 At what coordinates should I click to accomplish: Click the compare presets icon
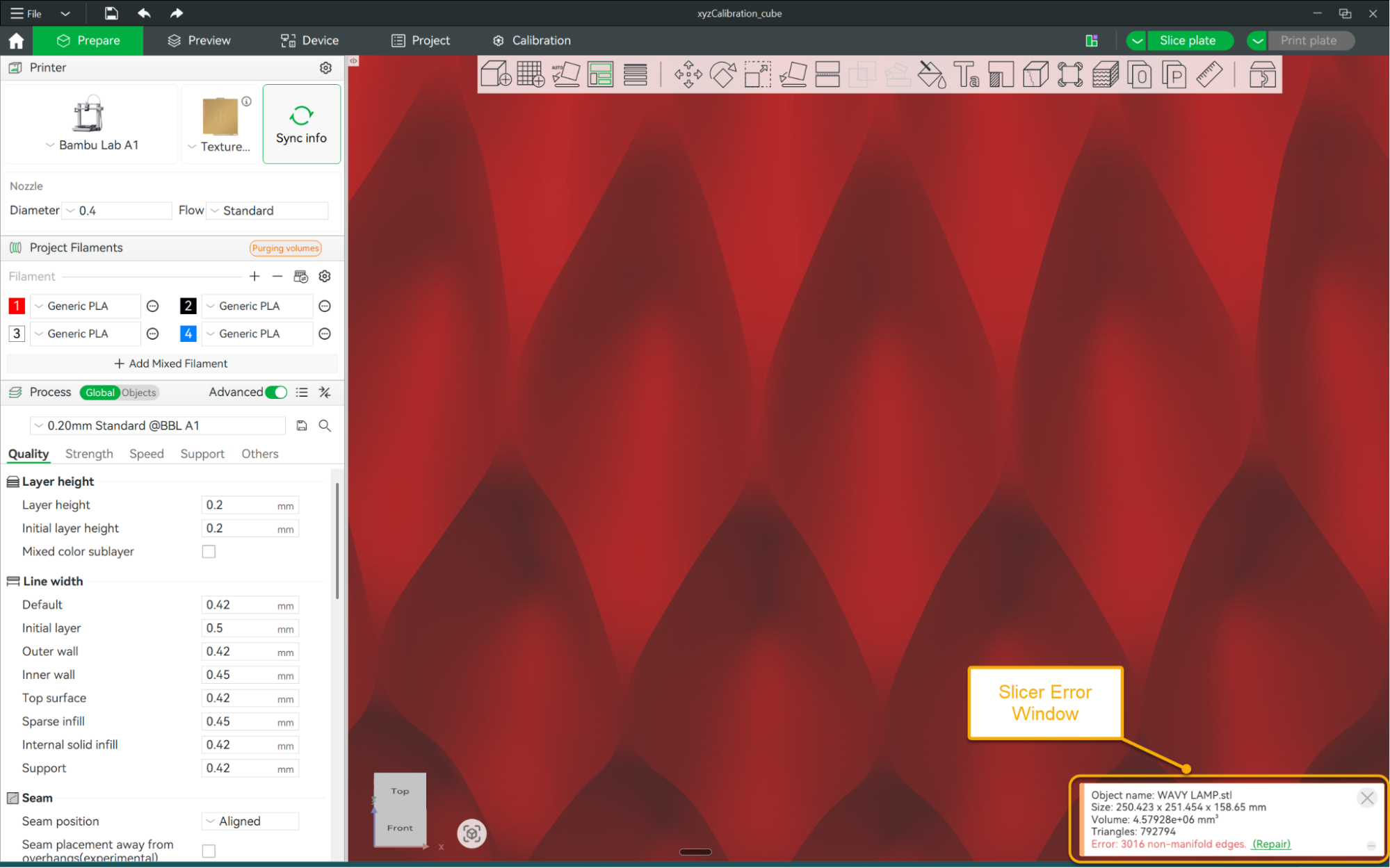pyautogui.click(x=325, y=393)
